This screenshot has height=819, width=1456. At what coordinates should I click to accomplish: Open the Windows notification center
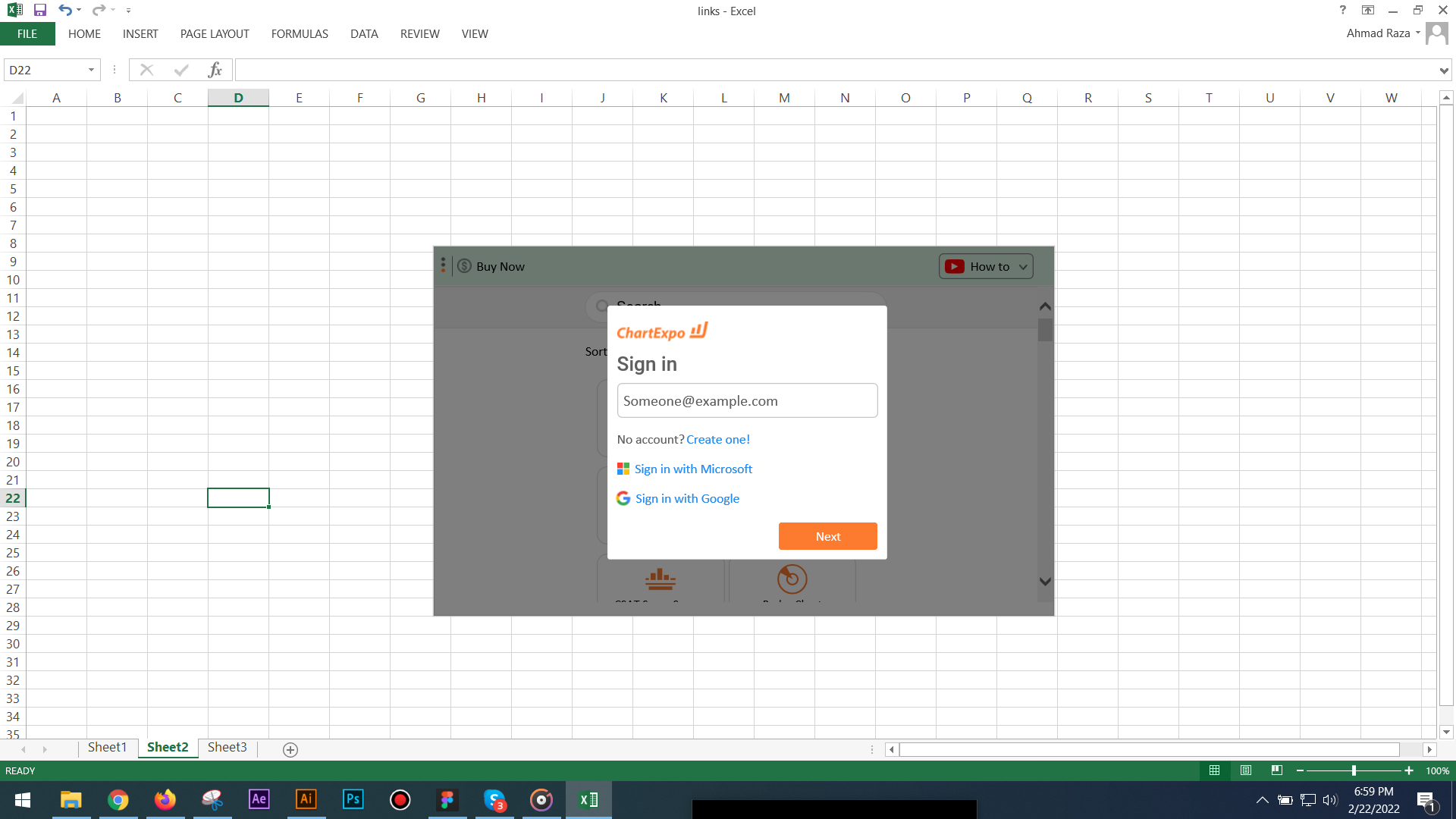coord(1426,801)
